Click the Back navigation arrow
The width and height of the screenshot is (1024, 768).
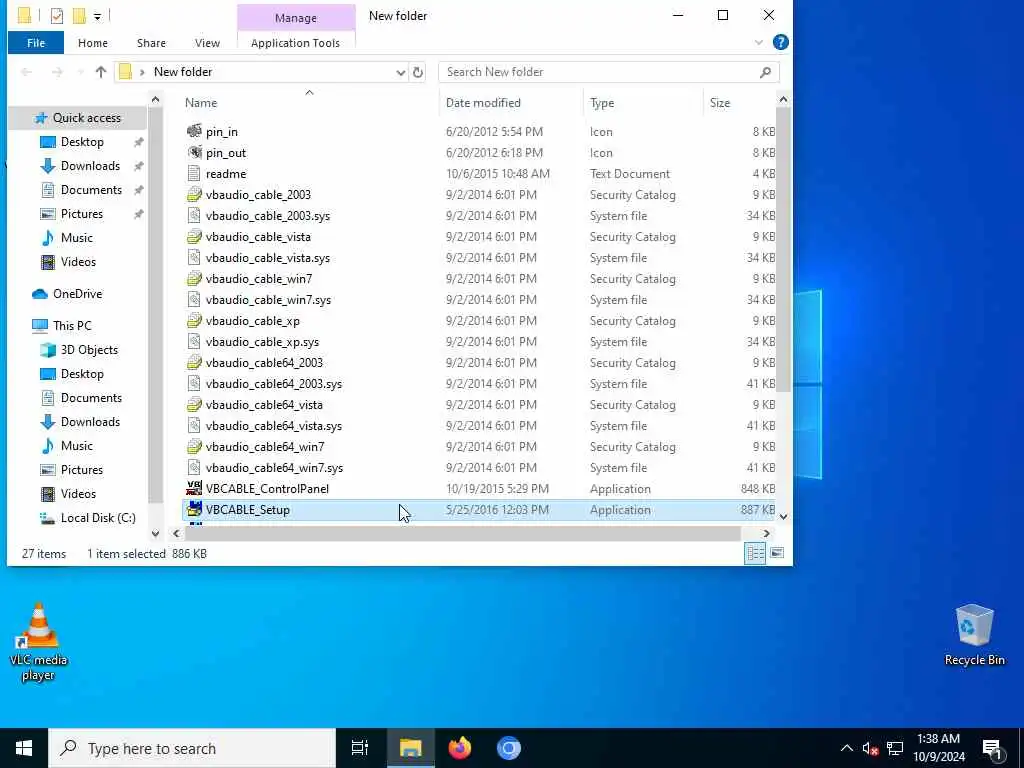click(x=27, y=72)
